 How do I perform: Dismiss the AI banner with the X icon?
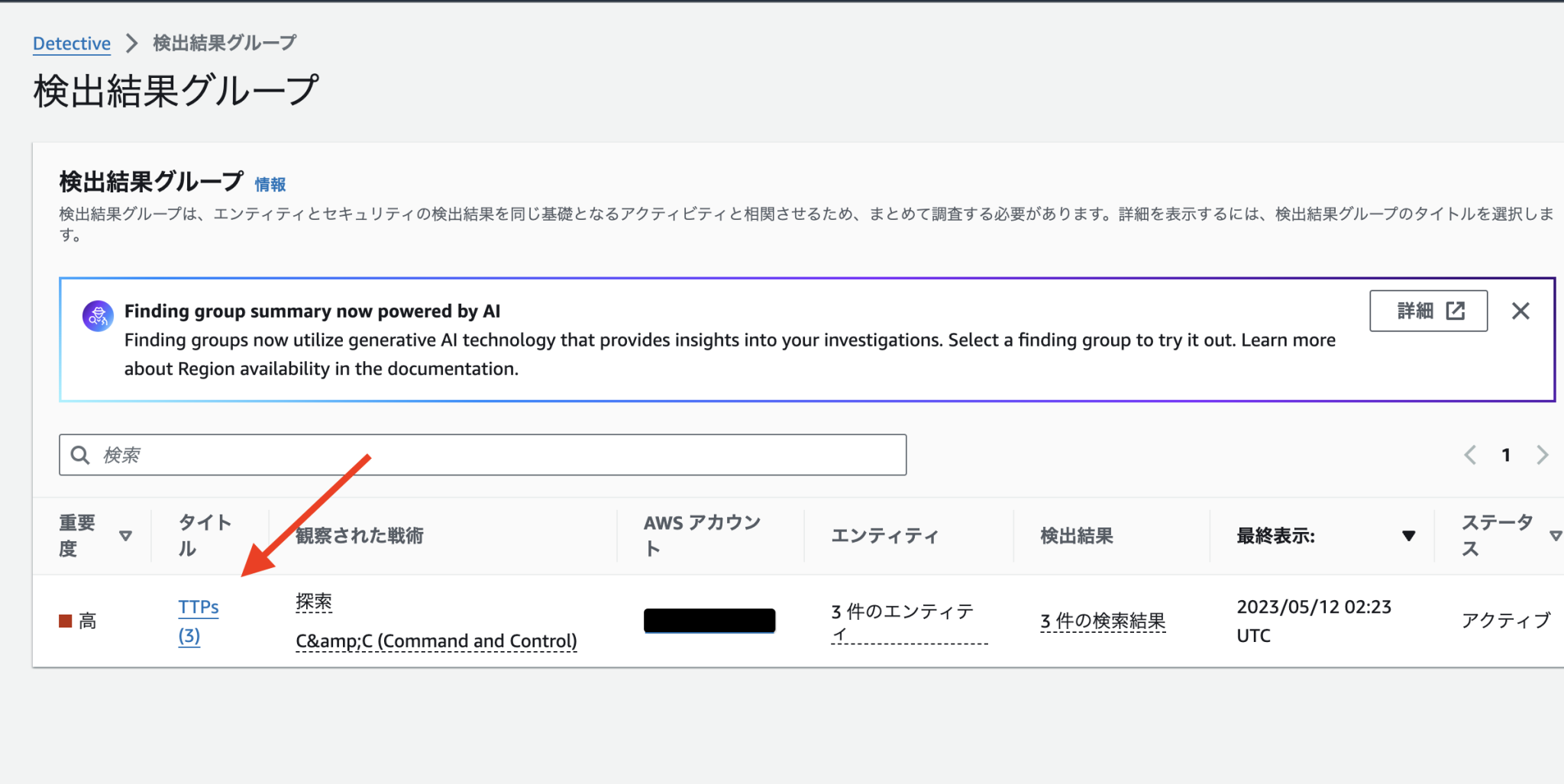(1520, 311)
